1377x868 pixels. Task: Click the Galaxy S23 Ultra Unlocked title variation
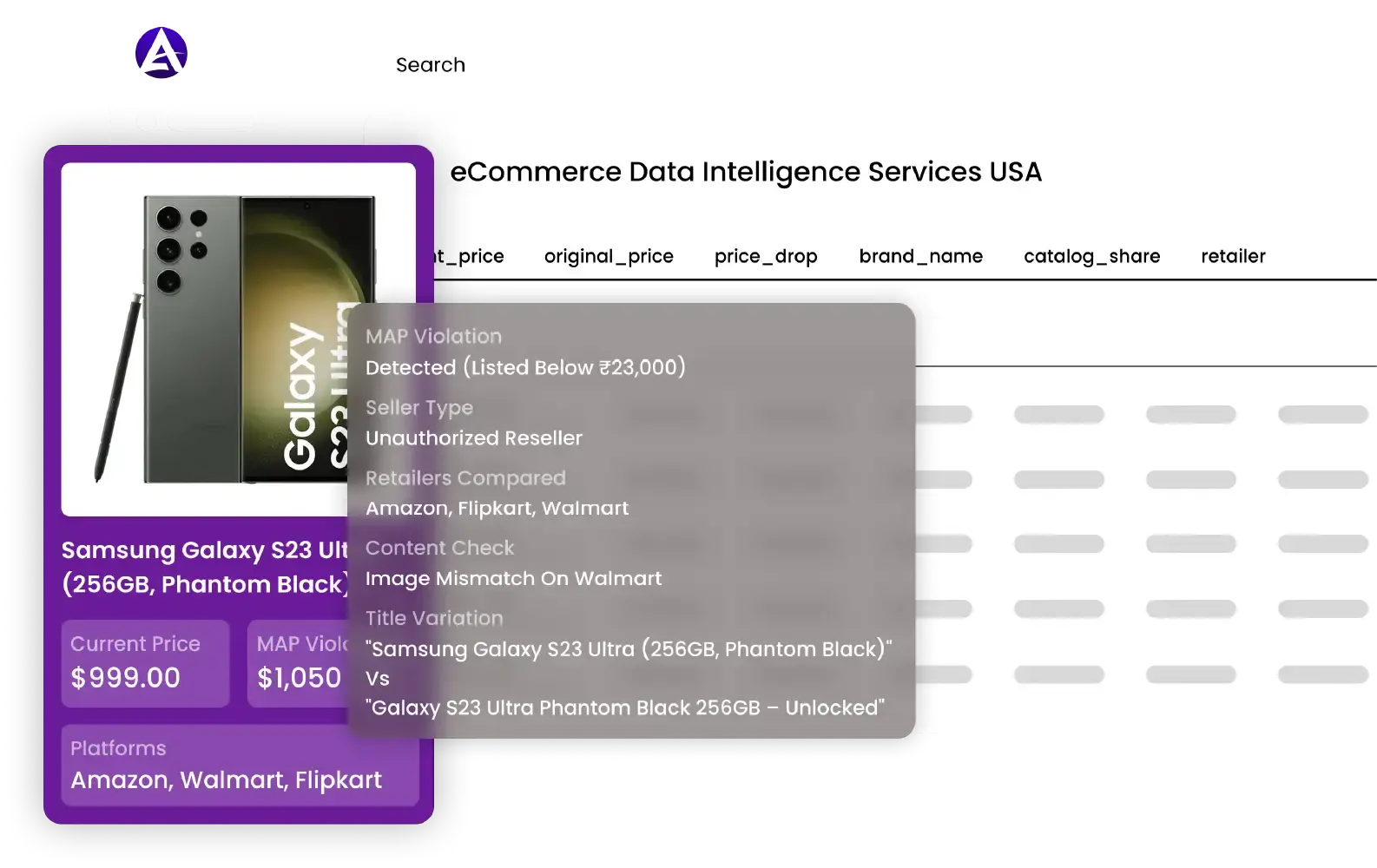627,707
